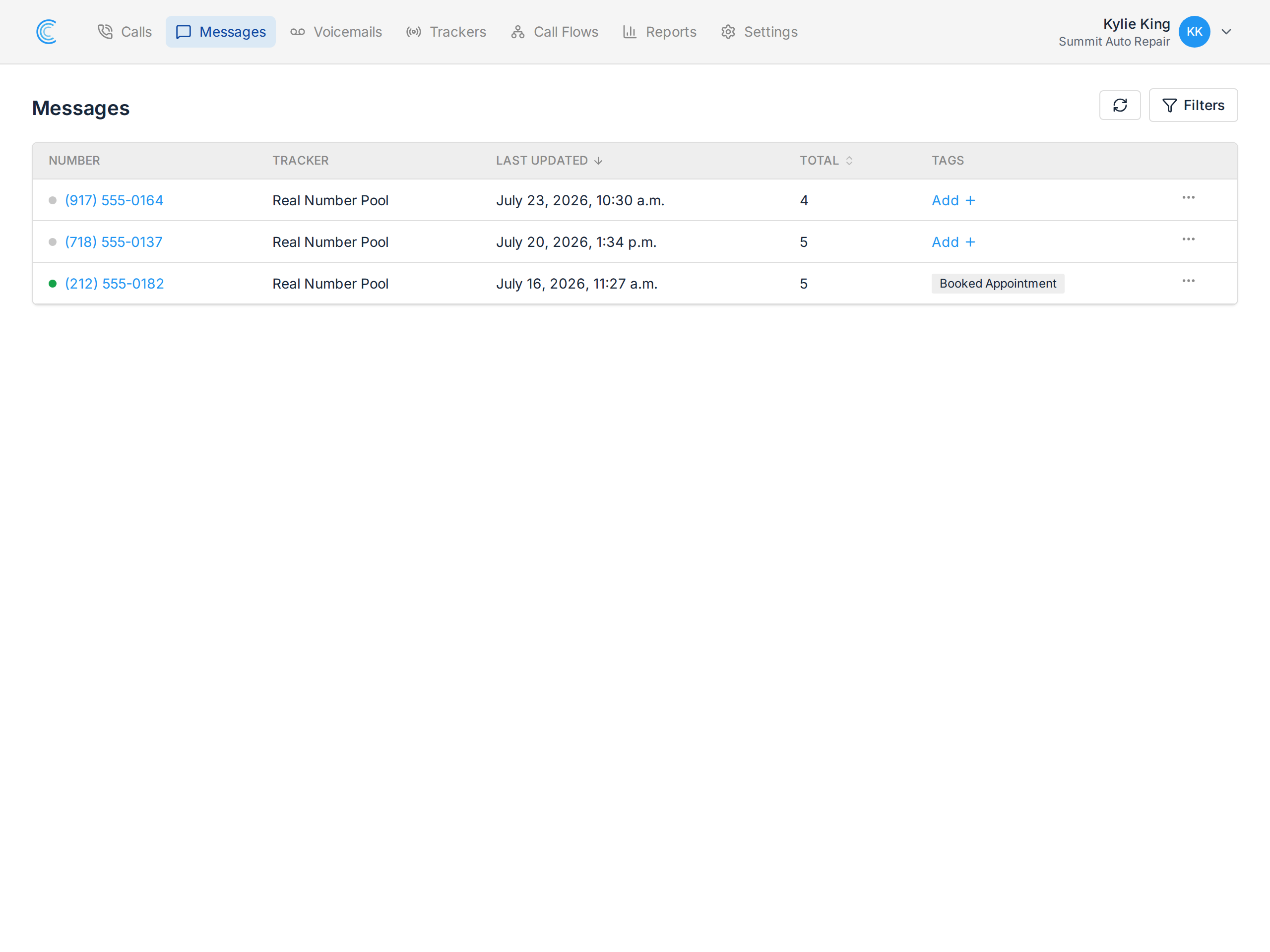The width and height of the screenshot is (1270, 952).
Task: Switch to the Messages tab
Action: 220,32
